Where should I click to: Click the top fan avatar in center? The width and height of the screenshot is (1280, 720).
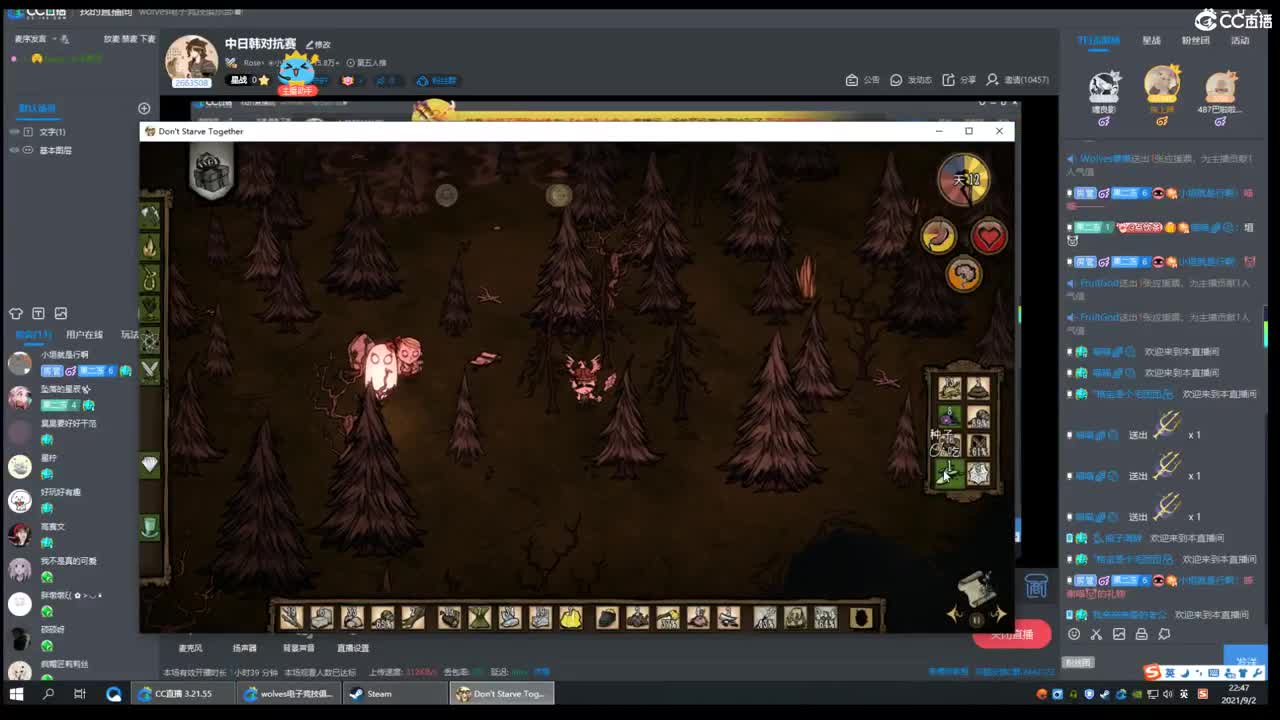1162,84
